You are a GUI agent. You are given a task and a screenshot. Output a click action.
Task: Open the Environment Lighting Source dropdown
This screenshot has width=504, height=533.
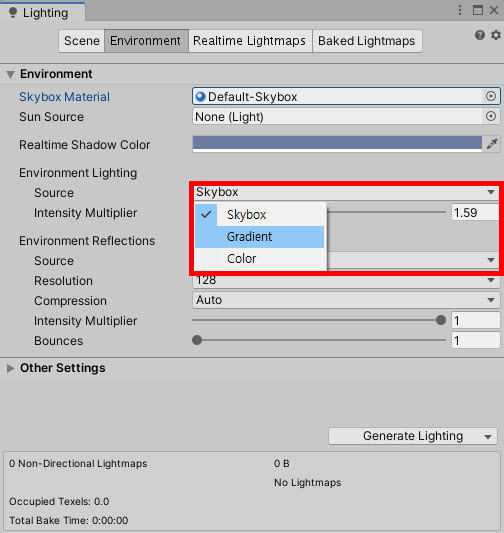click(346, 192)
